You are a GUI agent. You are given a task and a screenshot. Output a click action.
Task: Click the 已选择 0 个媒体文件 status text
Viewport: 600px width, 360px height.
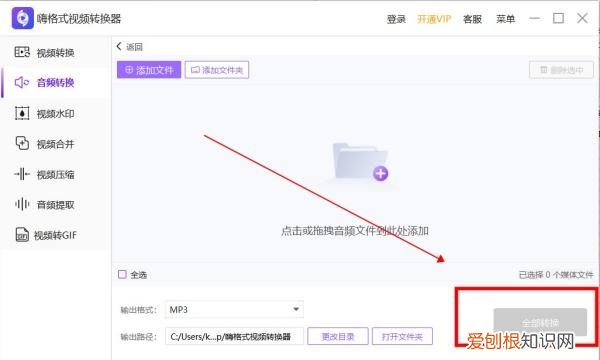pyautogui.click(x=556, y=275)
